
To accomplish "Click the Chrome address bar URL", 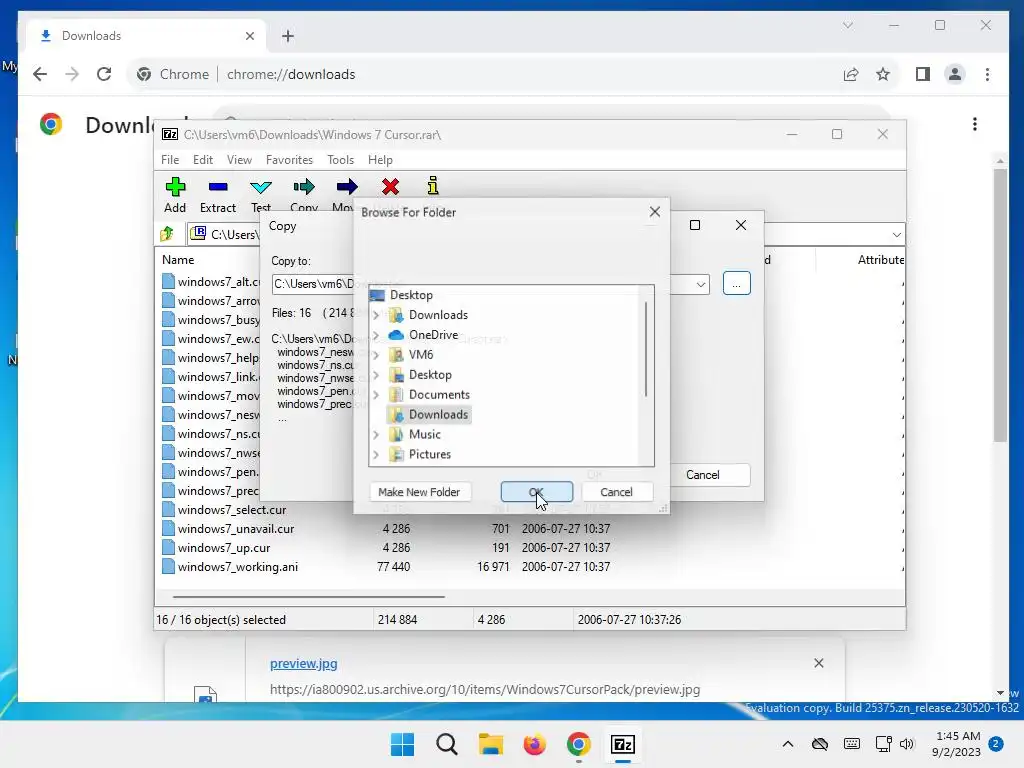I will coord(291,74).
